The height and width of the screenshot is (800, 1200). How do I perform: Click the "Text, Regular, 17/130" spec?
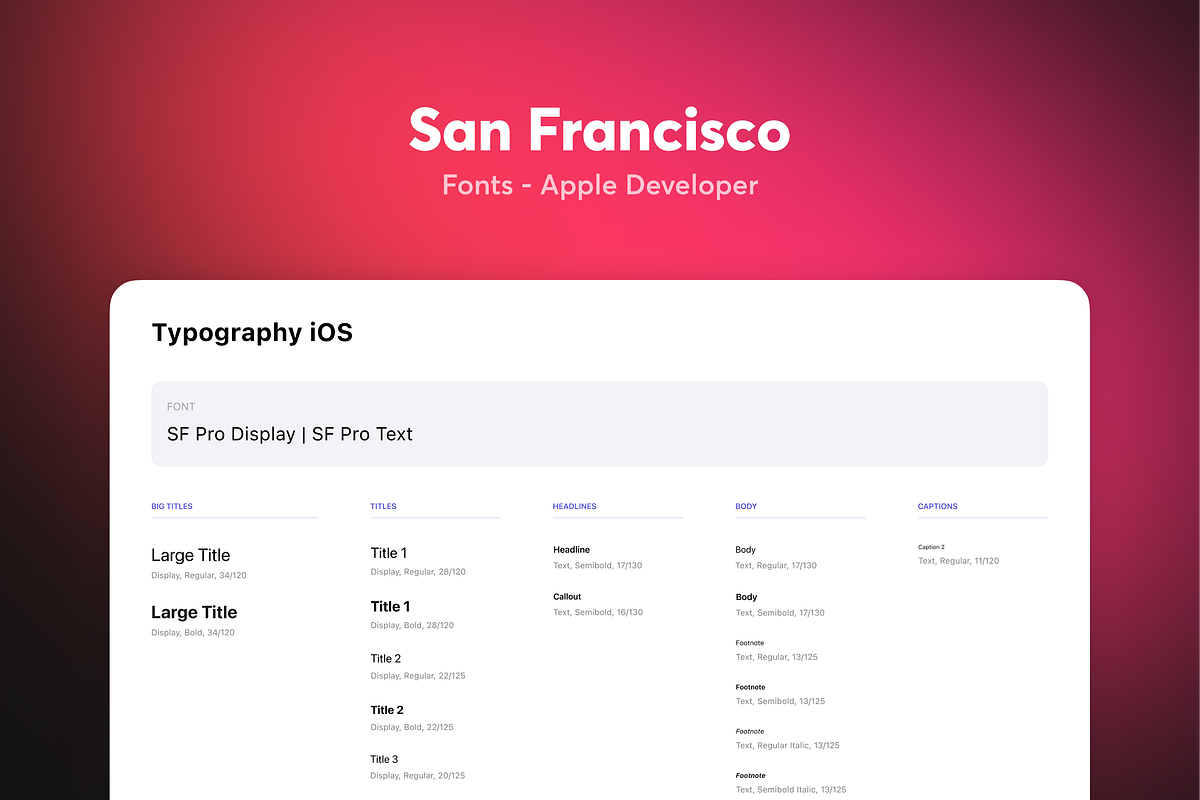pos(776,566)
